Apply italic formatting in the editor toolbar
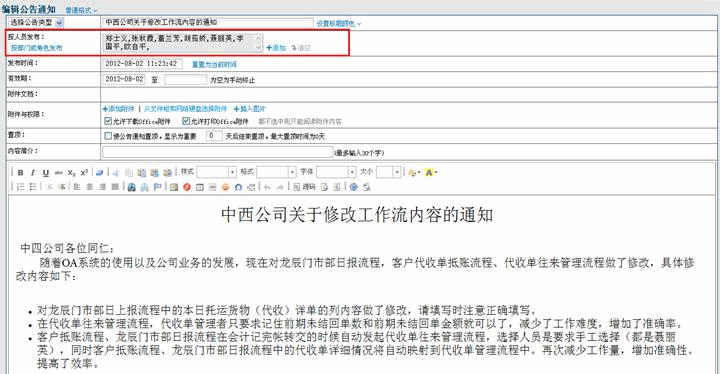 pos(33,173)
